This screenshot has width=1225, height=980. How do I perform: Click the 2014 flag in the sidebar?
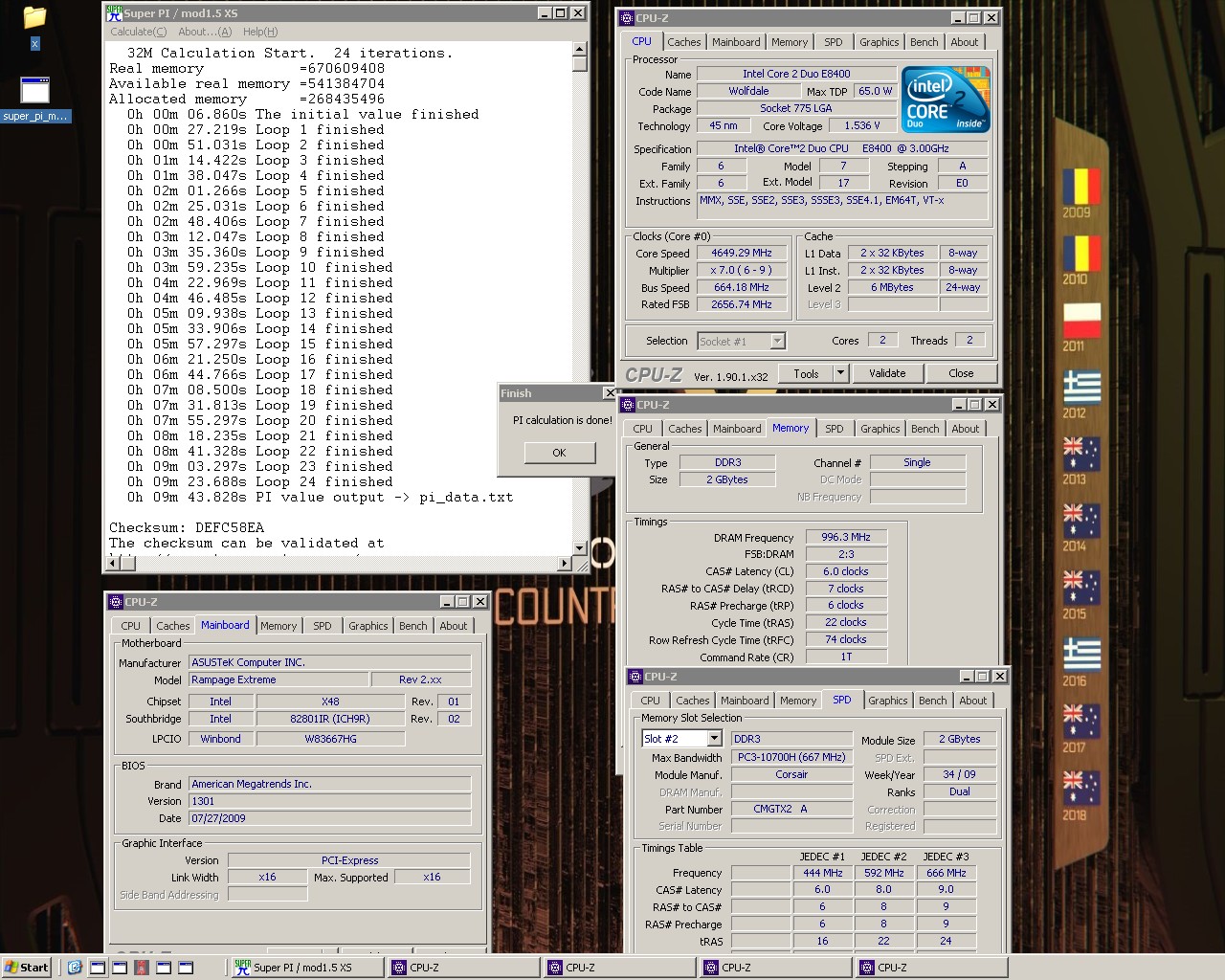(1081, 521)
